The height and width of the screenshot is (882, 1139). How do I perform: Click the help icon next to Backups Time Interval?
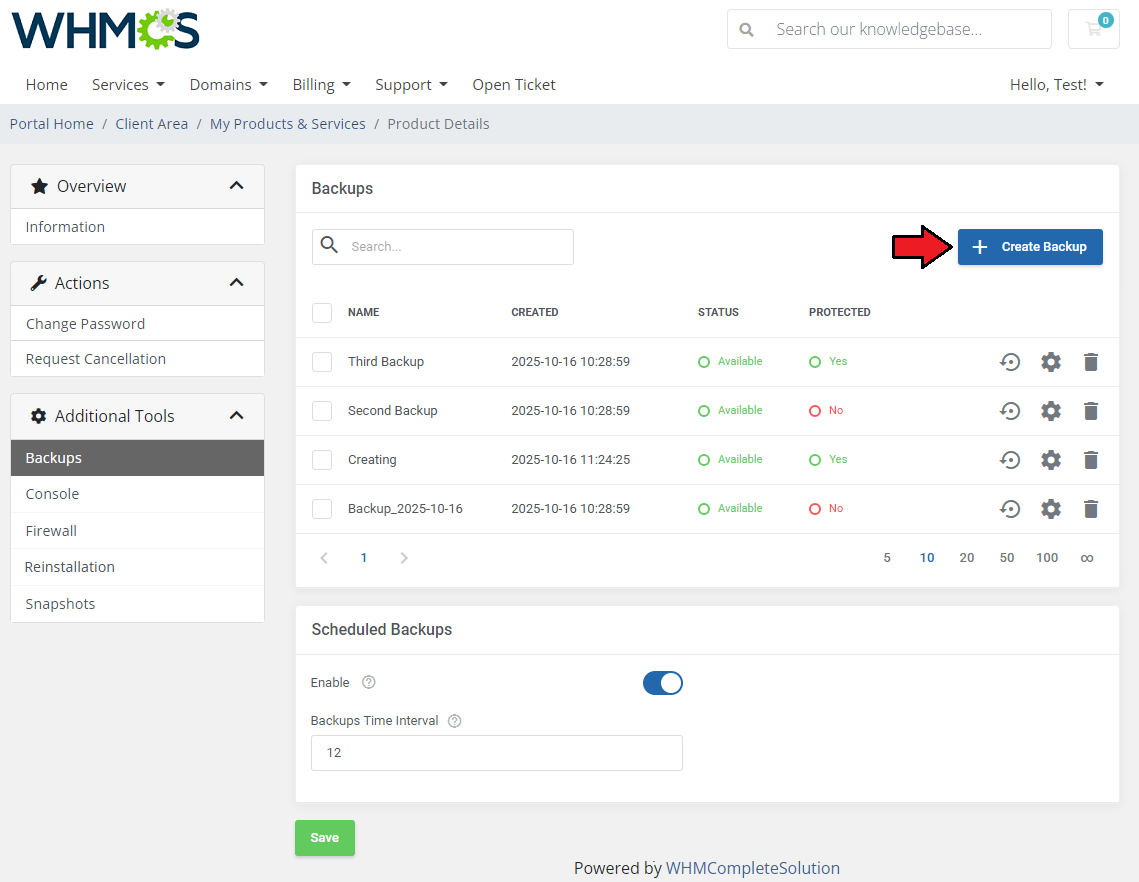click(x=454, y=720)
